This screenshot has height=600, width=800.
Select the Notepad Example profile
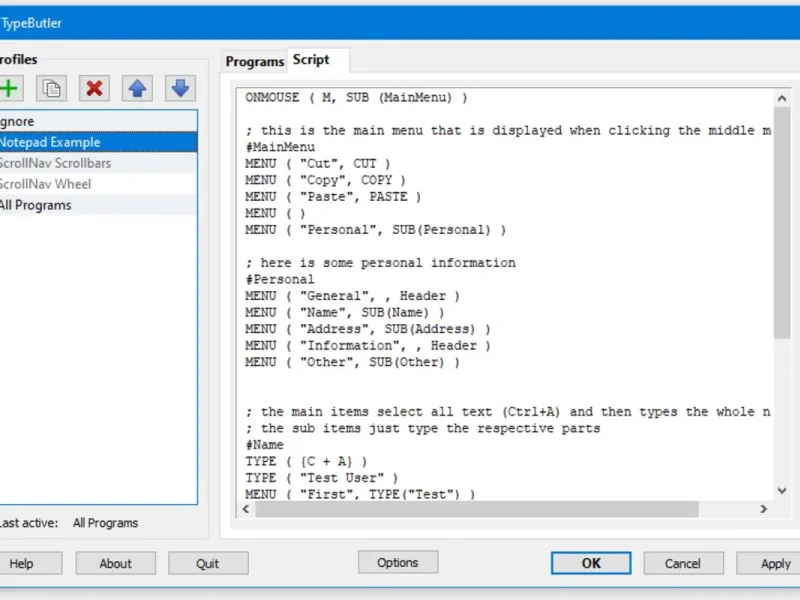(98, 142)
